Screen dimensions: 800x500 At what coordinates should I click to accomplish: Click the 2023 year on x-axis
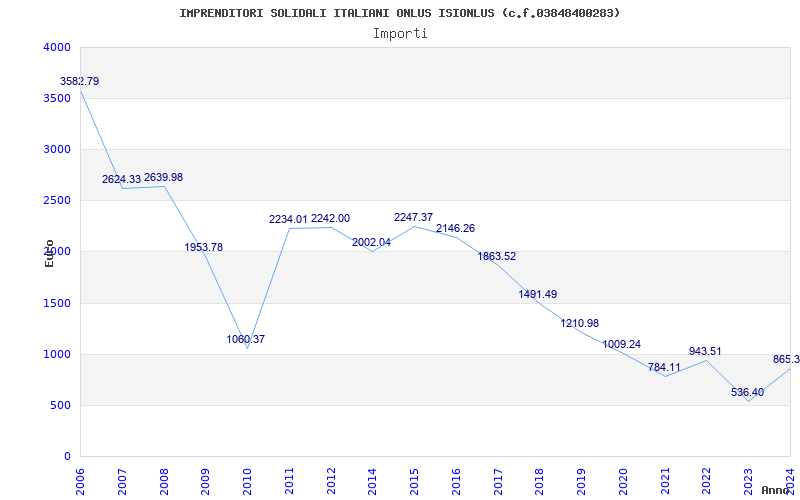tap(749, 479)
